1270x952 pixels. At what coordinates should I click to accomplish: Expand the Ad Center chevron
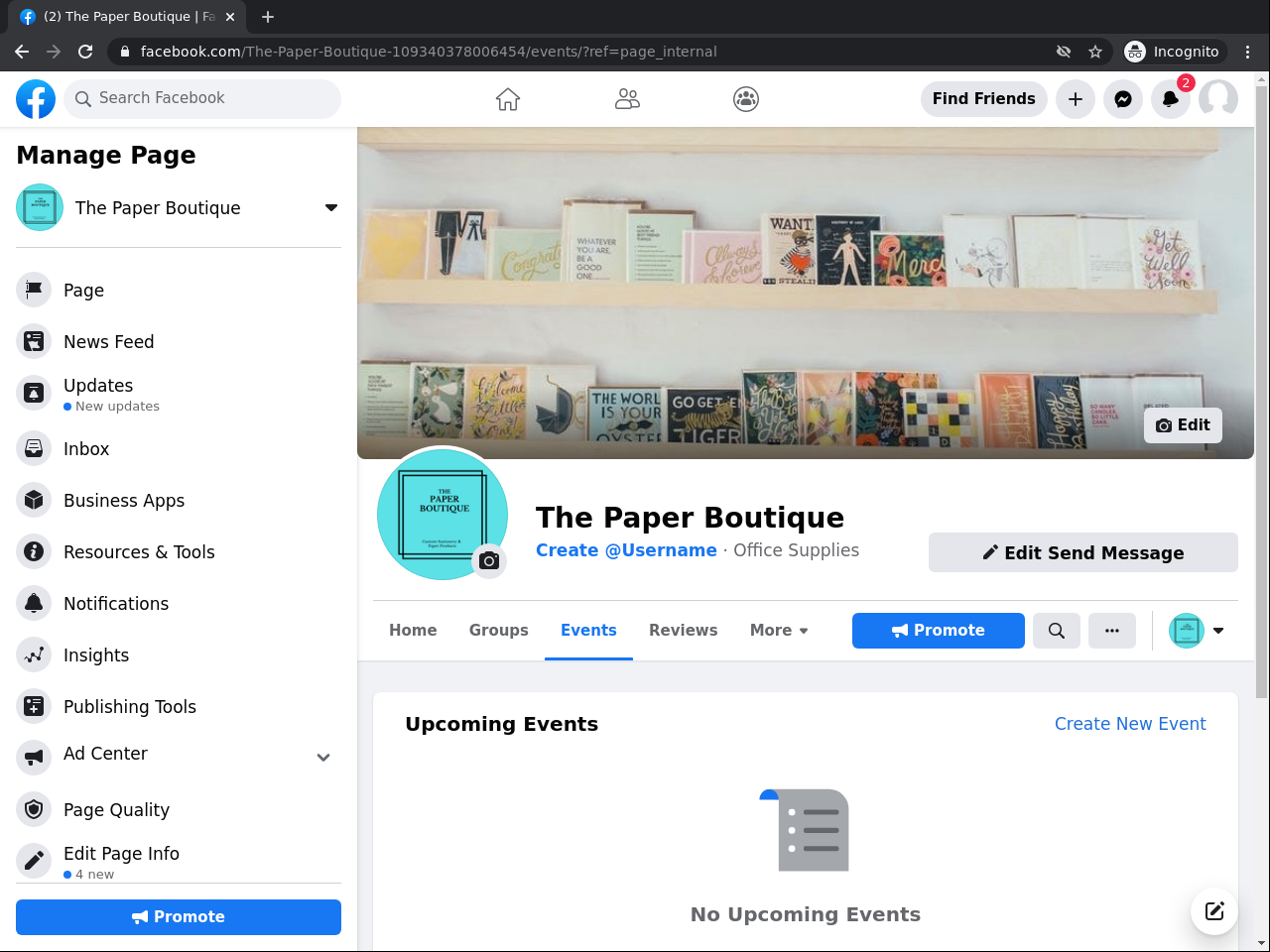coord(323,758)
